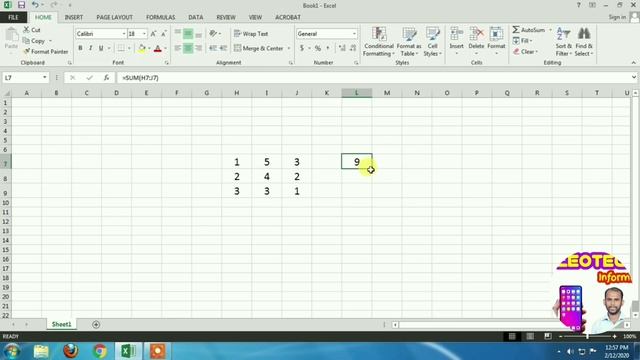Switch to the DATA tab
Image resolution: width=640 pixels, height=360 pixels.
[x=196, y=17]
